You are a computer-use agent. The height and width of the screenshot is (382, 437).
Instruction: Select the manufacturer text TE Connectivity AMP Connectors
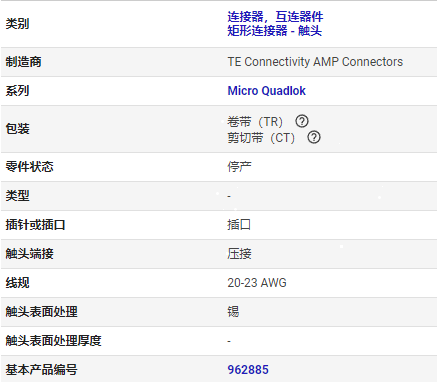click(315, 62)
